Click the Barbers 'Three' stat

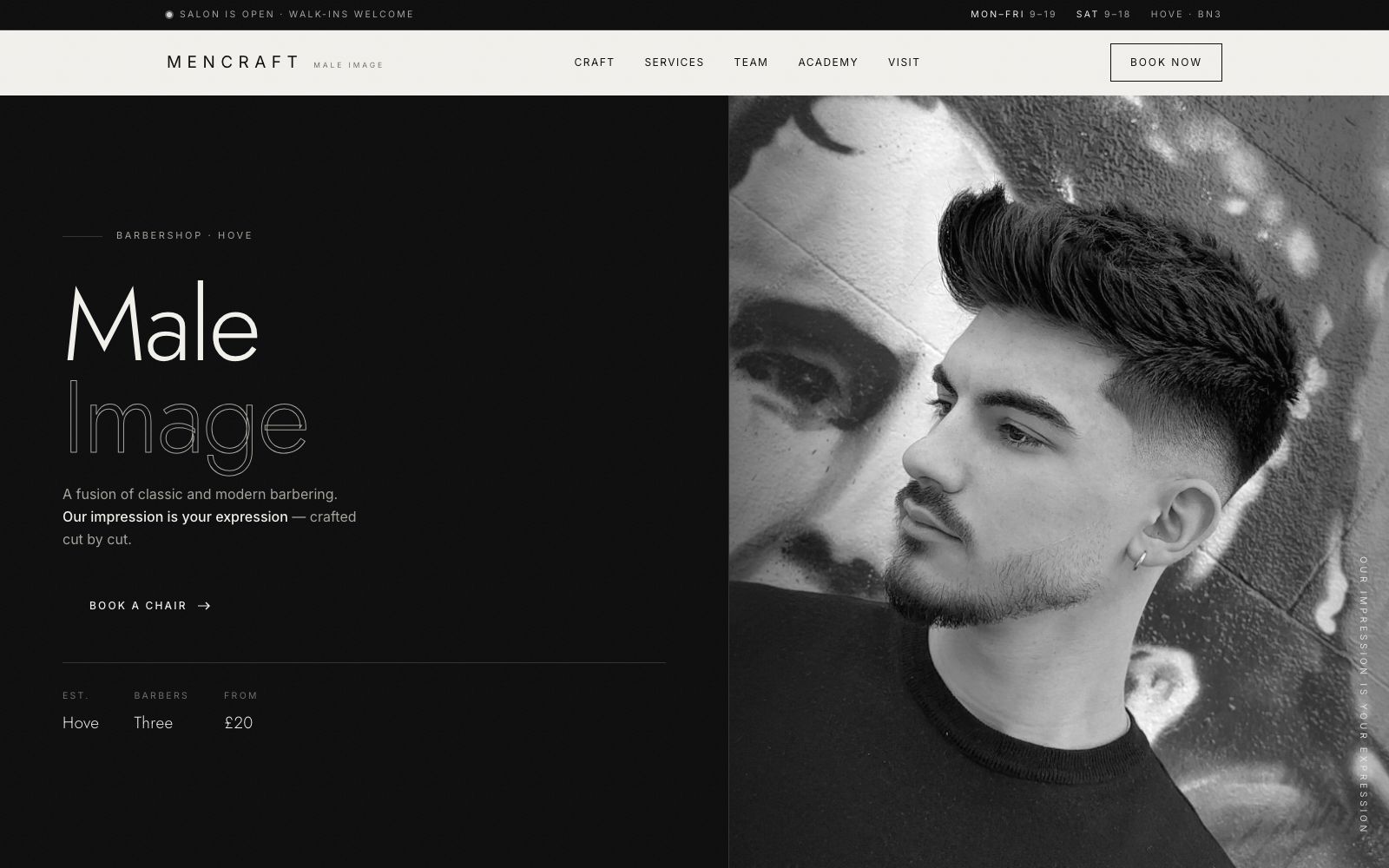tap(161, 712)
